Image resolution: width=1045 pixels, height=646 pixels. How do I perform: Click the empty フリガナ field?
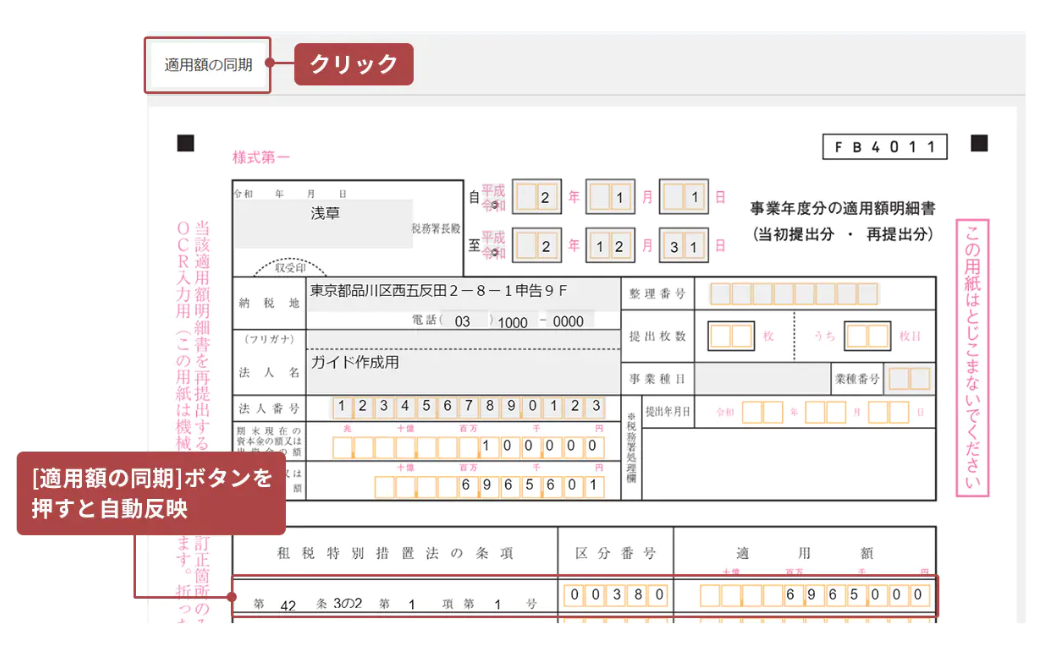[x=463, y=339]
